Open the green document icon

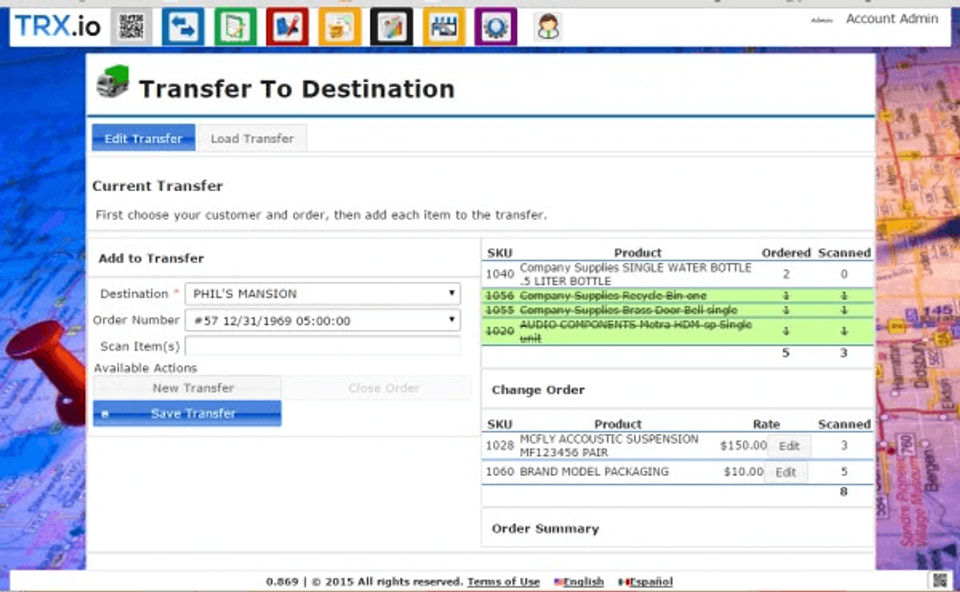coord(235,27)
